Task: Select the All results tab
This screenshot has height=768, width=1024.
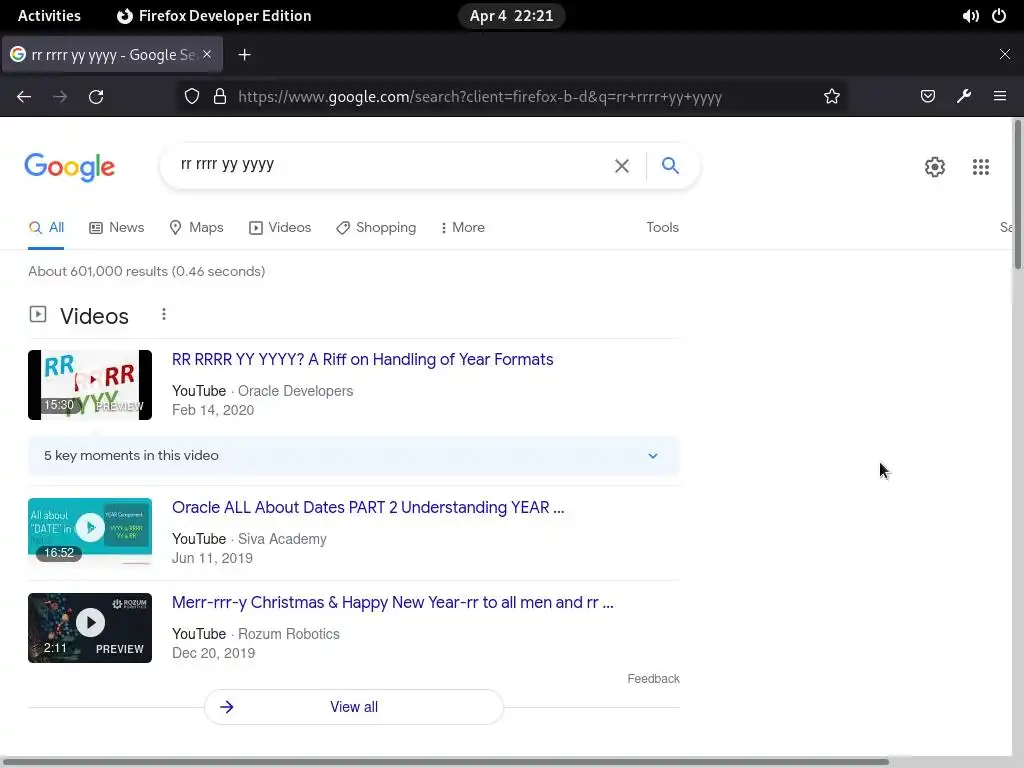Action: click(x=46, y=227)
